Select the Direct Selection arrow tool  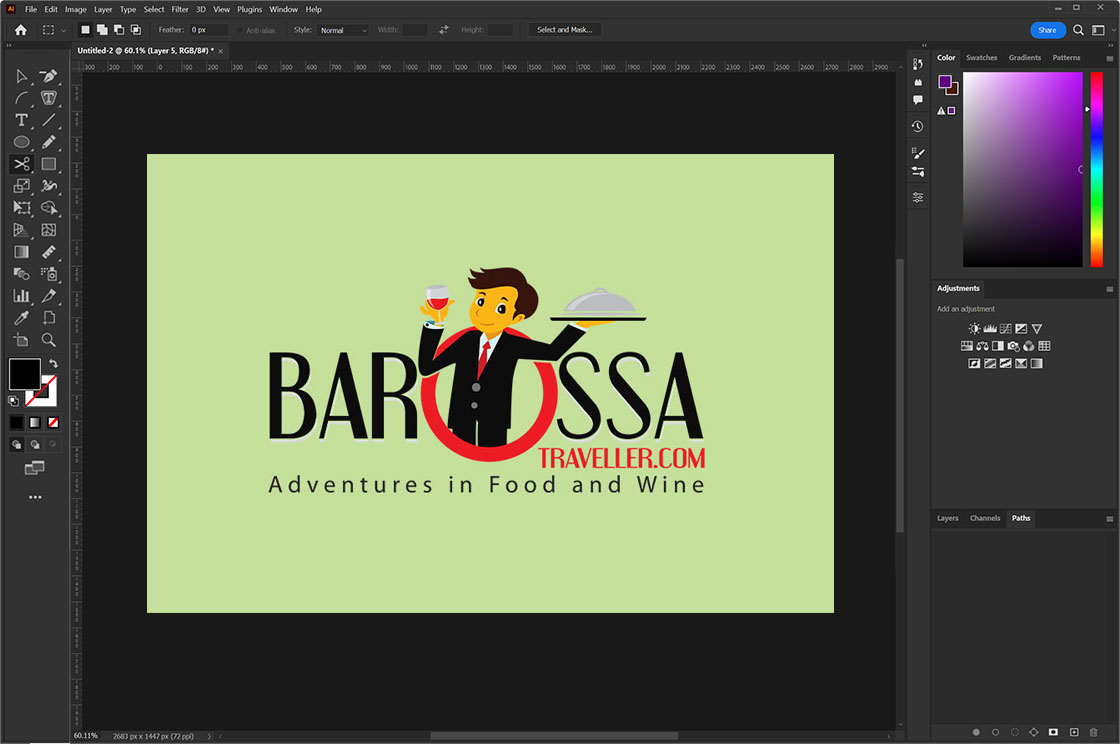[21, 76]
